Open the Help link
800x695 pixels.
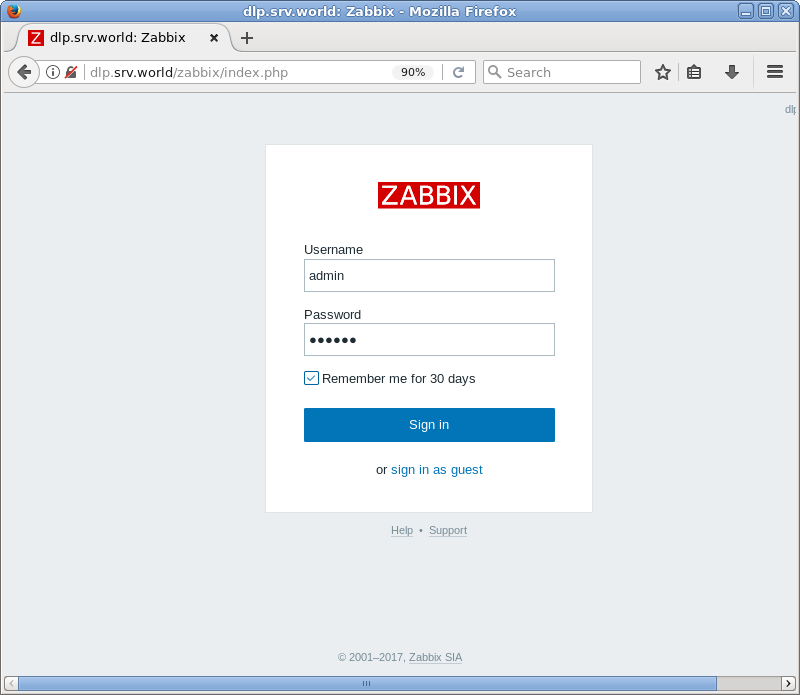click(x=402, y=530)
